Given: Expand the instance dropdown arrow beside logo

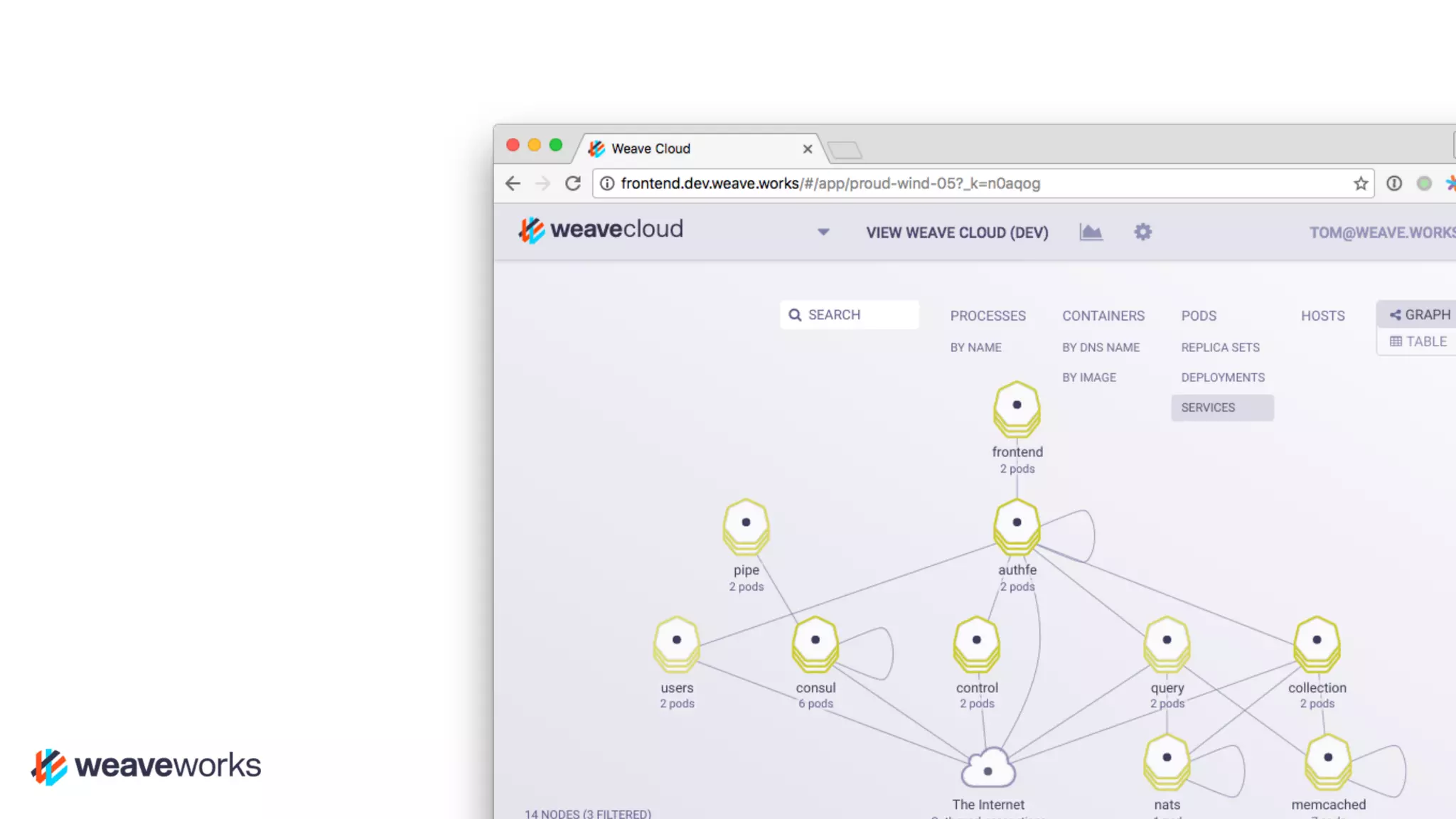Looking at the screenshot, I should click(823, 232).
